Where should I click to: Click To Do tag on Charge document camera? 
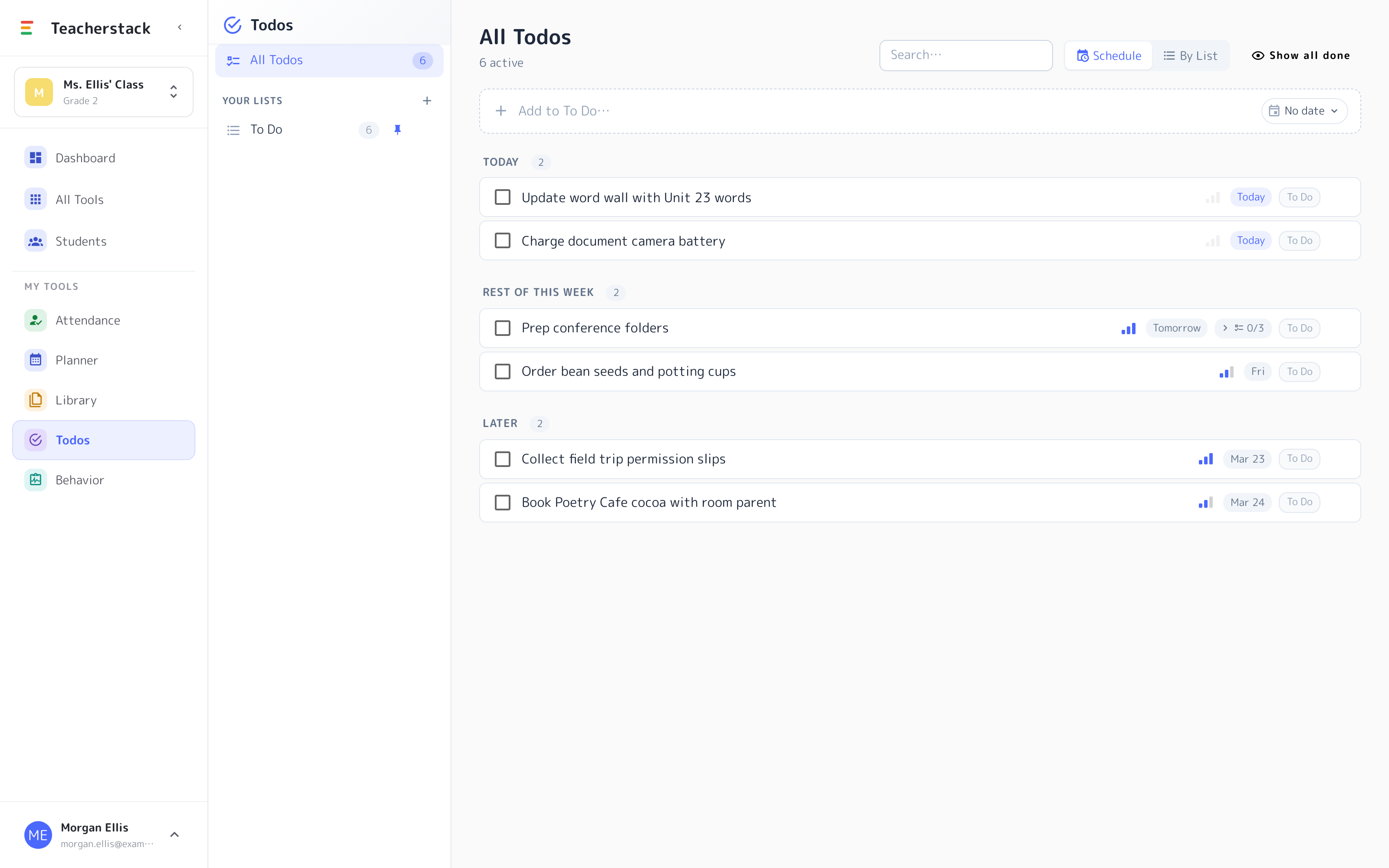click(x=1299, y=240)
